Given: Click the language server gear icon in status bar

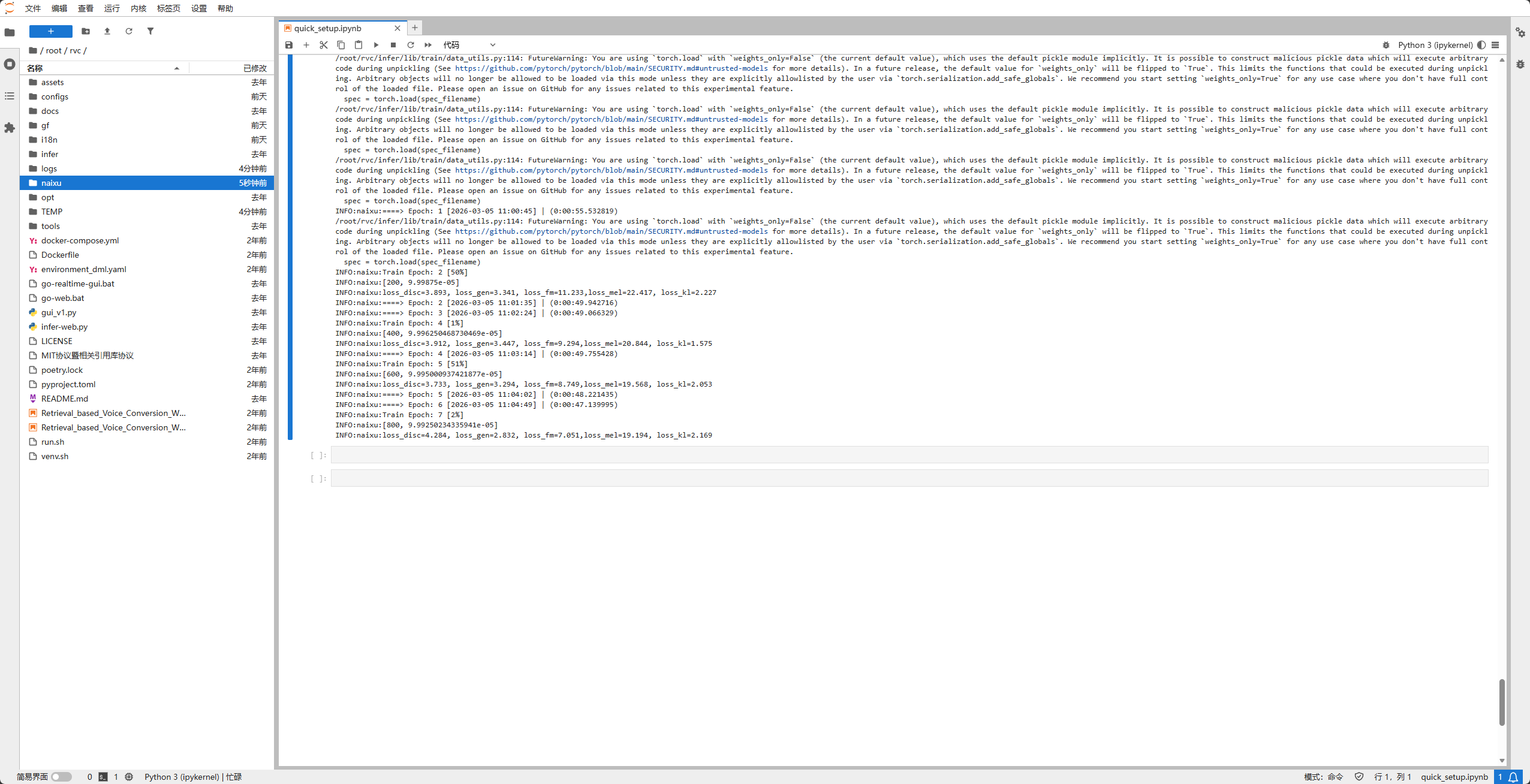Looking at the screenshot, I should click(x=129, y=777).
